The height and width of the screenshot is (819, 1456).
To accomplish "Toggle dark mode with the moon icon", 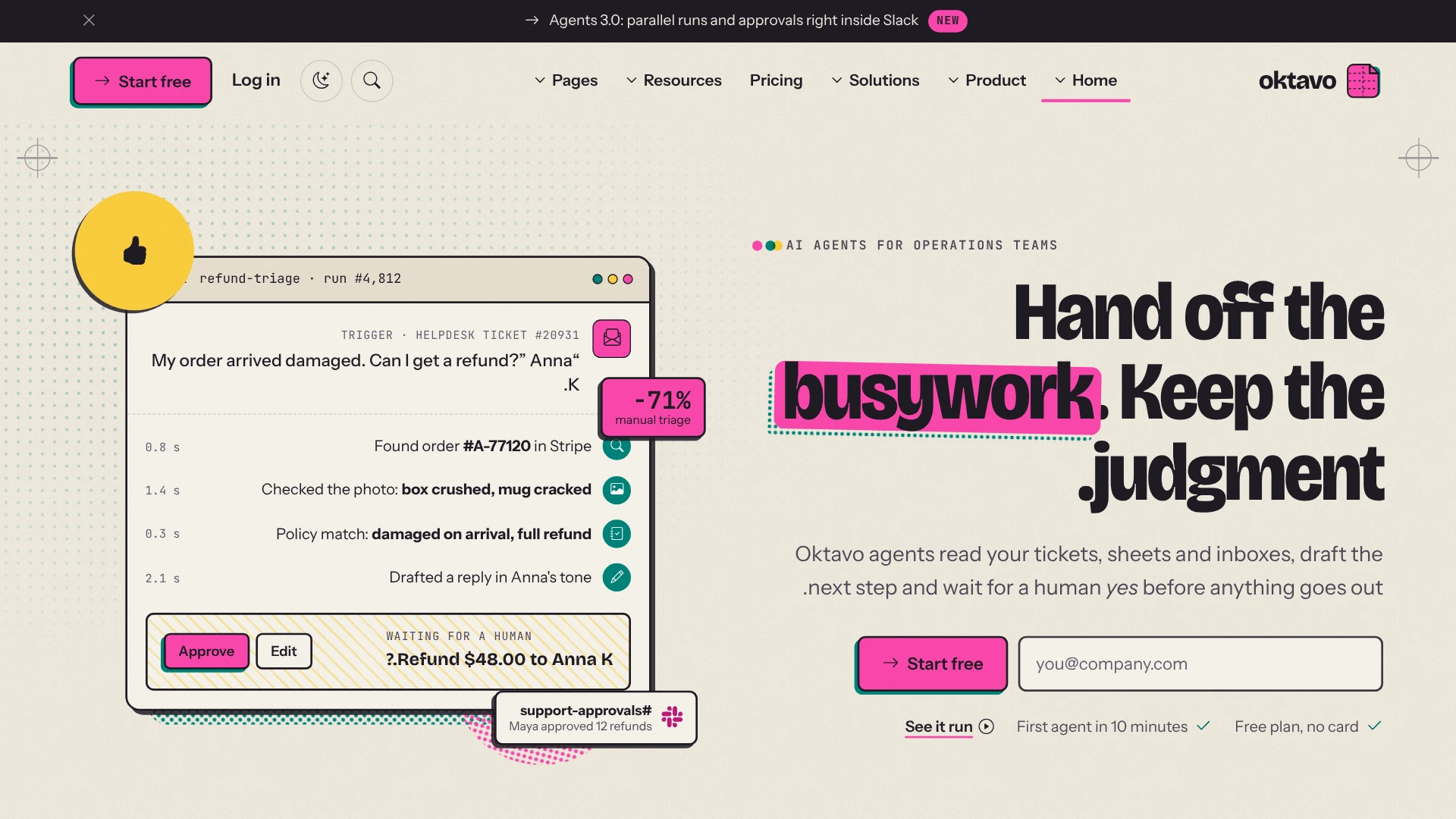I will [x=322, y=80].
